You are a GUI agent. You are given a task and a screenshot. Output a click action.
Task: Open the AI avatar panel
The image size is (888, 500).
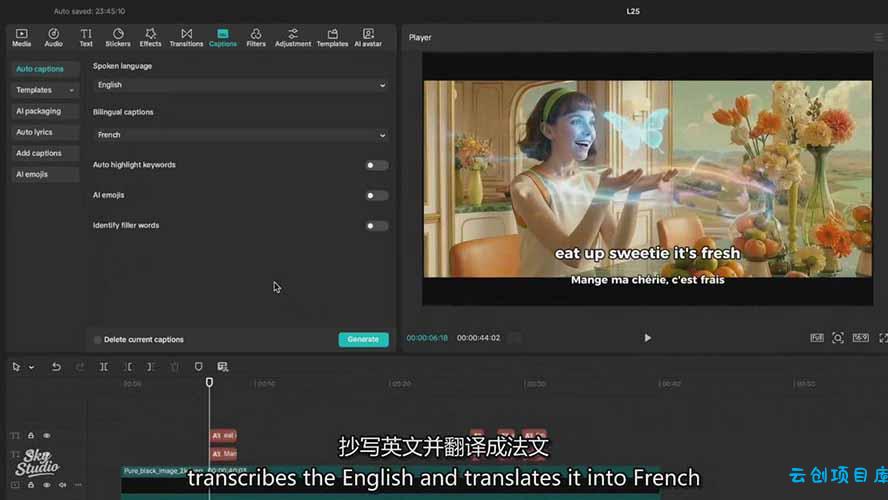pyautogui.click(x=368, y=37)
